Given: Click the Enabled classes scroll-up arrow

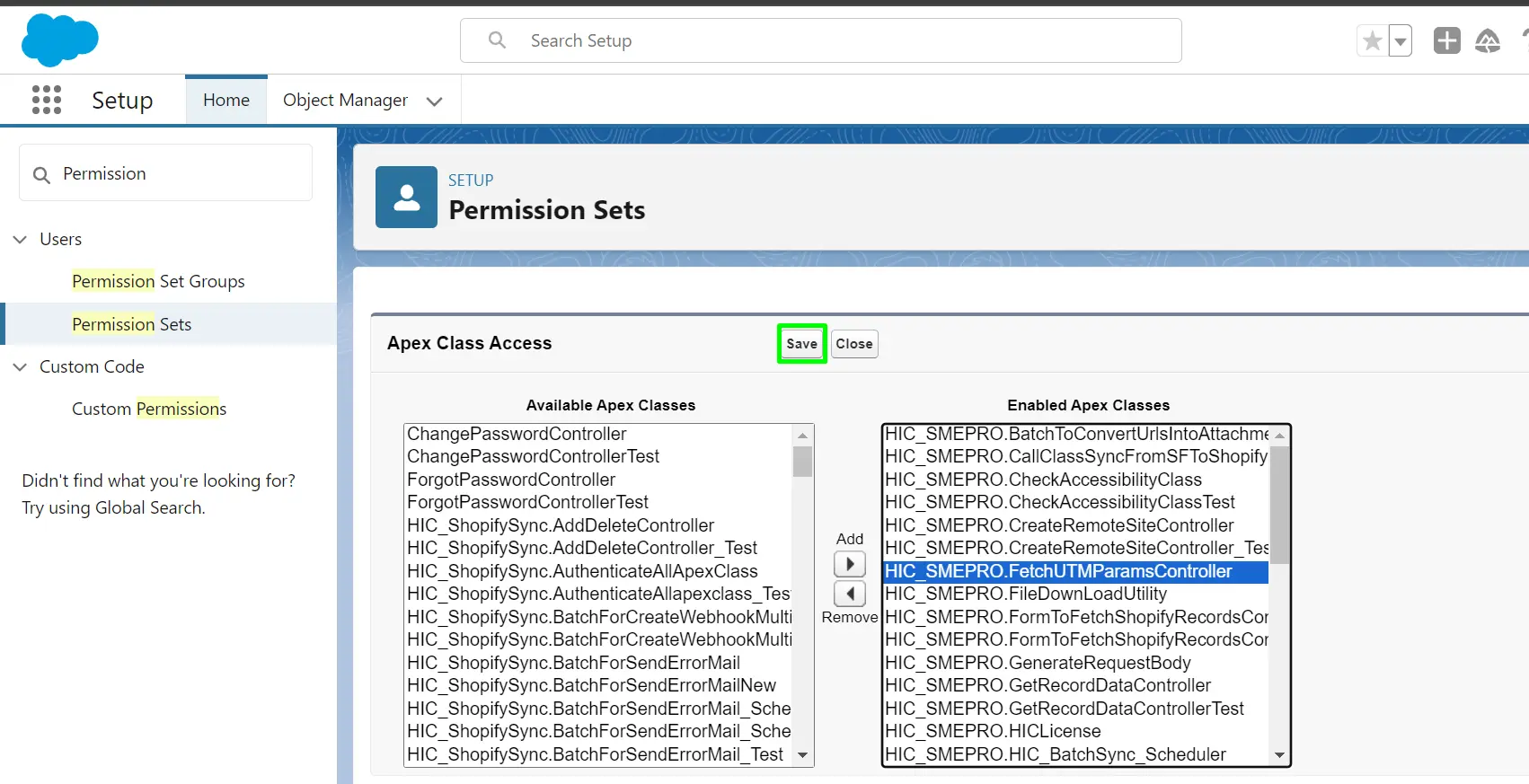Looking at the screenshot, I should [x=1279, y=436].
